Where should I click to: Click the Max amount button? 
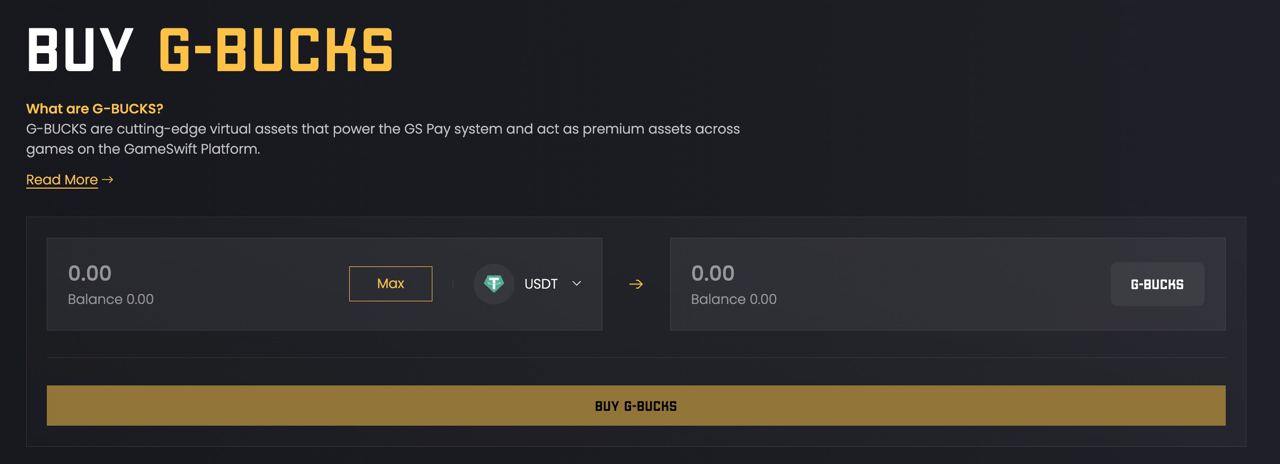[x=391, y=284]
